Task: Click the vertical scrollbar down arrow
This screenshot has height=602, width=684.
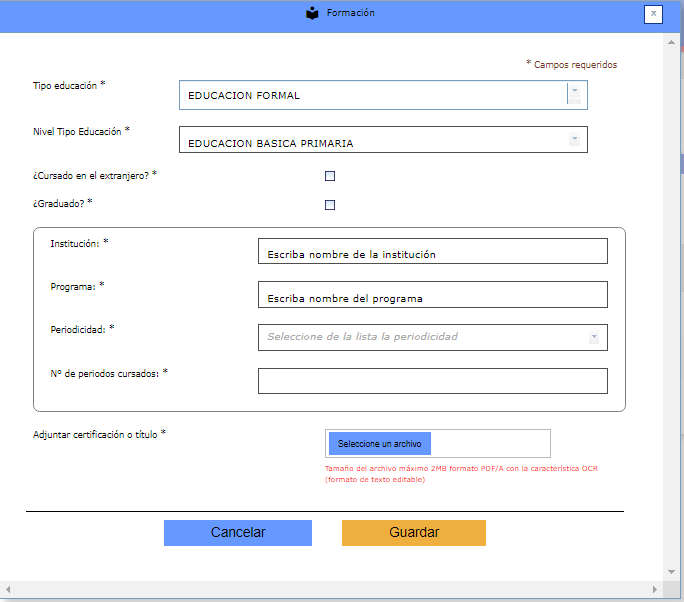Action: pos(671,572)
